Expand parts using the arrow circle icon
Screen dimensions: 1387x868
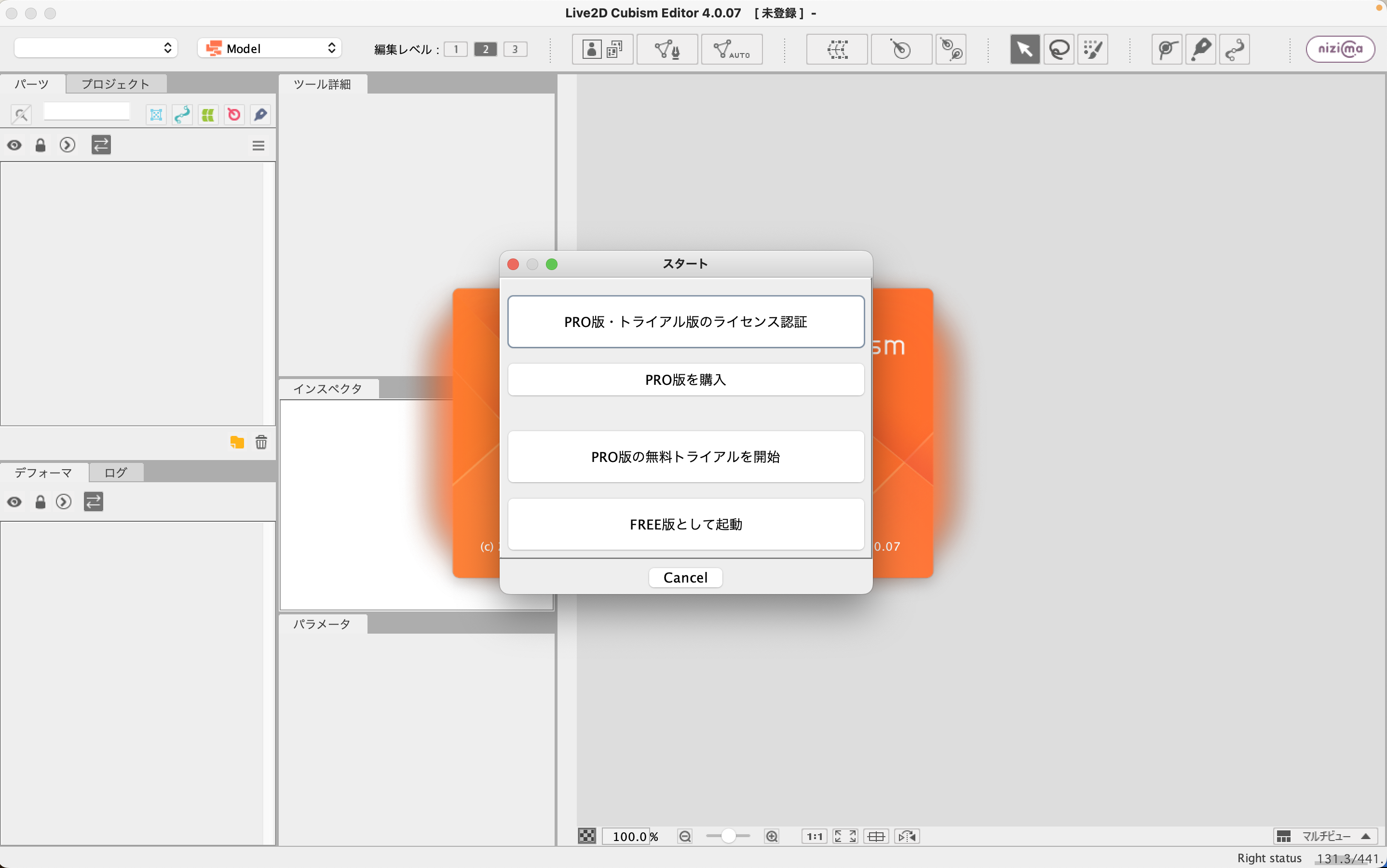tap(67, 145)
